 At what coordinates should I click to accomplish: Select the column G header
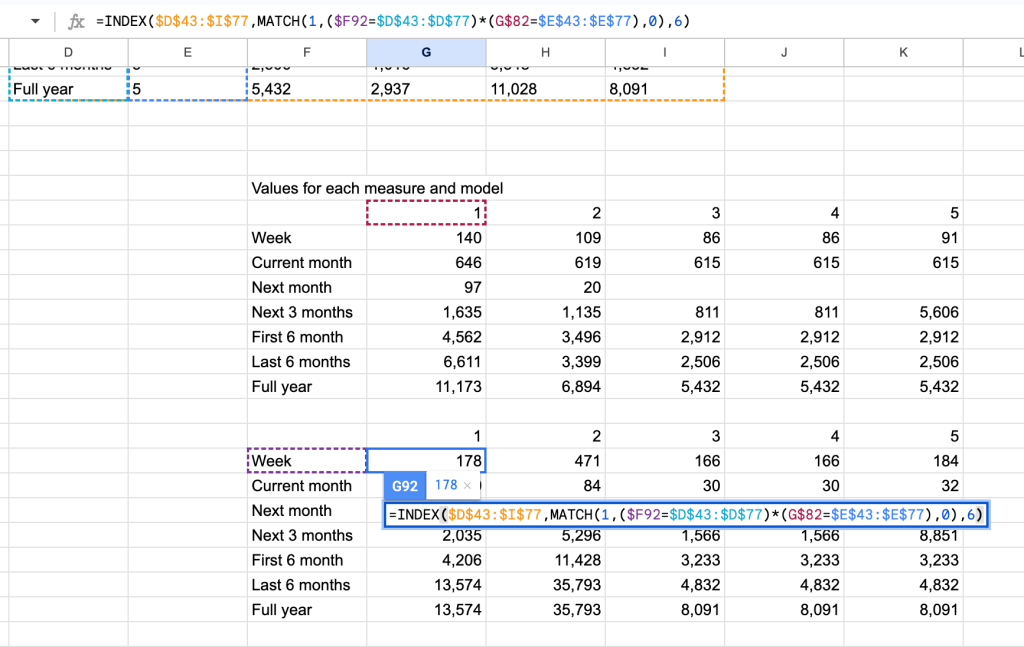click(x=426, y=52)
